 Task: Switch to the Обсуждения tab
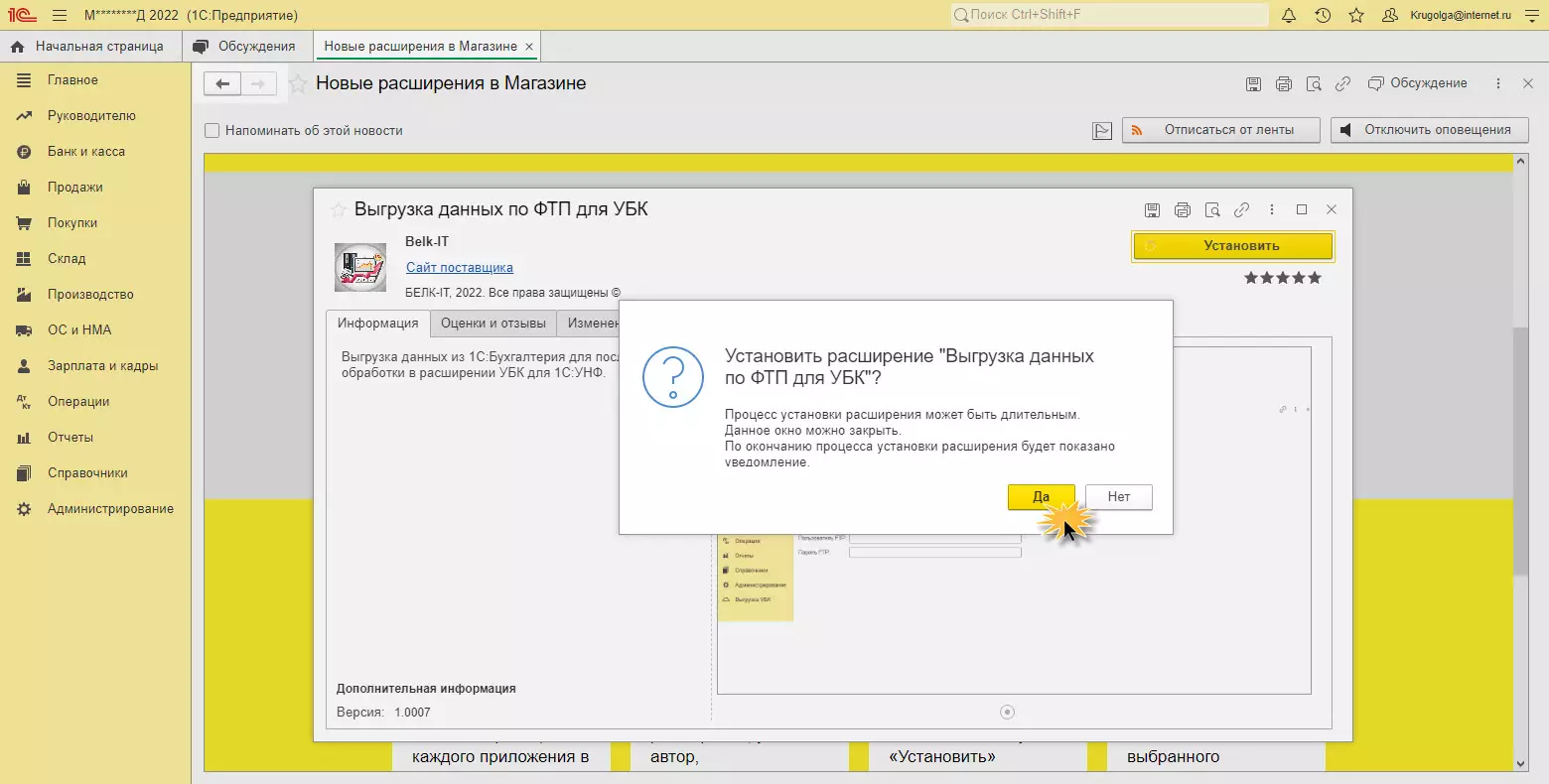[246, 47]
